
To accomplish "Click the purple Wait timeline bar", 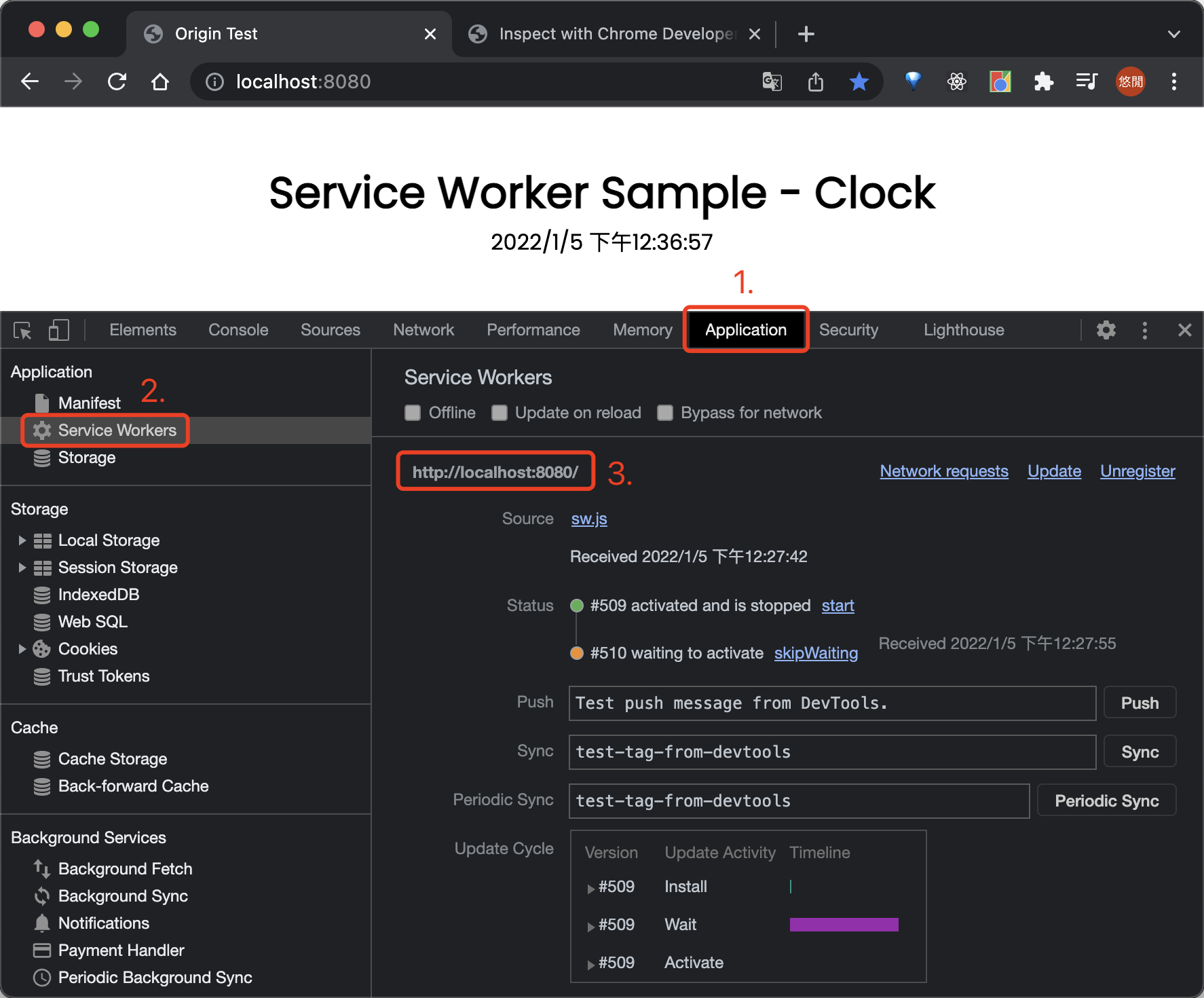I will (843, 924).
